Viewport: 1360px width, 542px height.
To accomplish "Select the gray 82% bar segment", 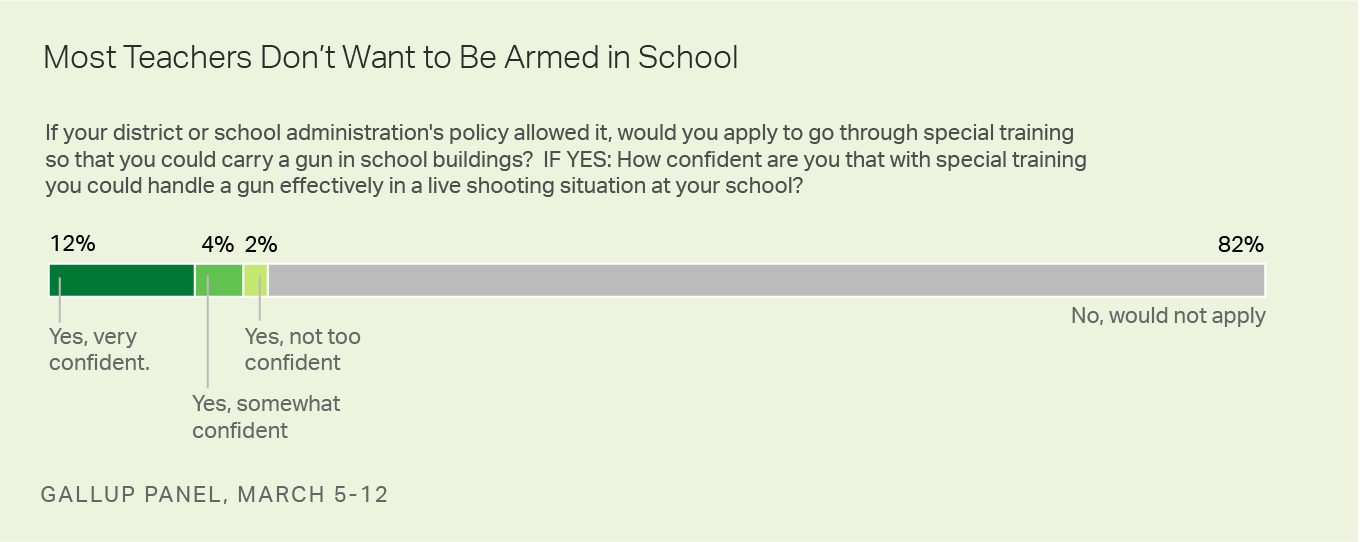I will [767, 280].
